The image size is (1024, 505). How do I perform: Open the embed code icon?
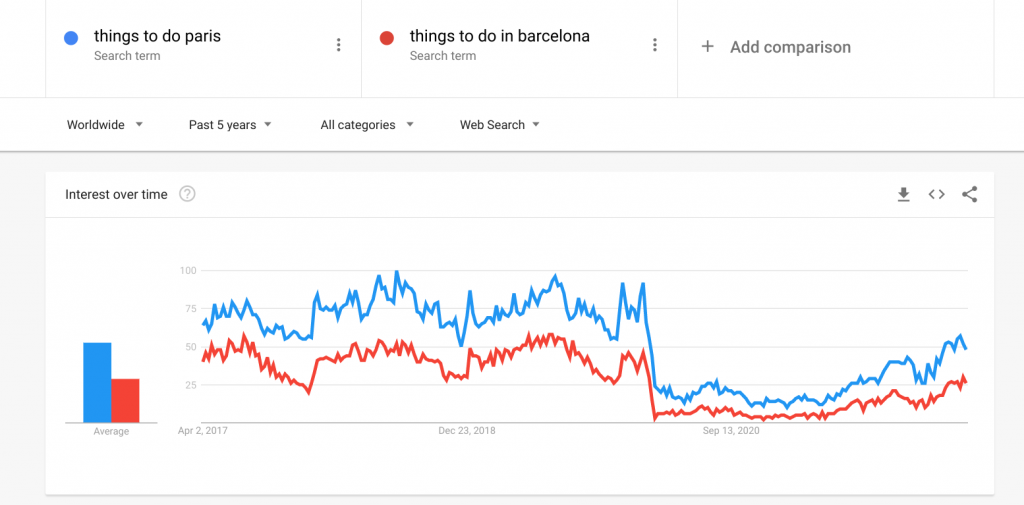pyautogui.click(x=936, y=194)
